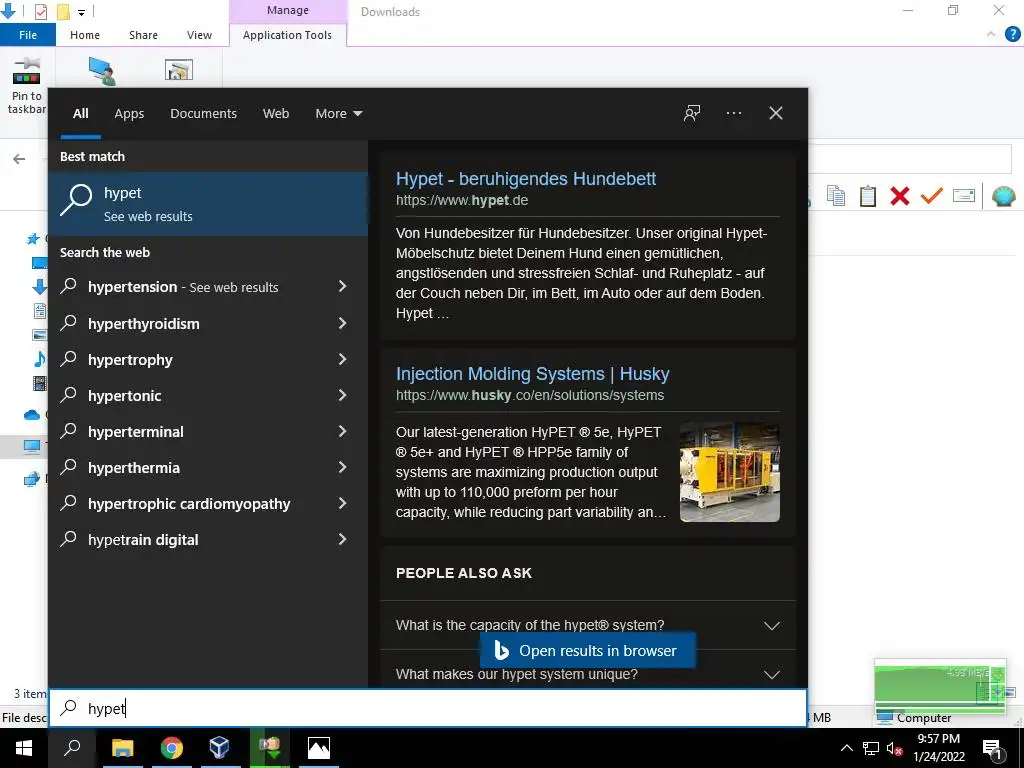Open the green installer taskbar icon
This screenshot has width=1024, height=768.
click(x=269, y=748)
